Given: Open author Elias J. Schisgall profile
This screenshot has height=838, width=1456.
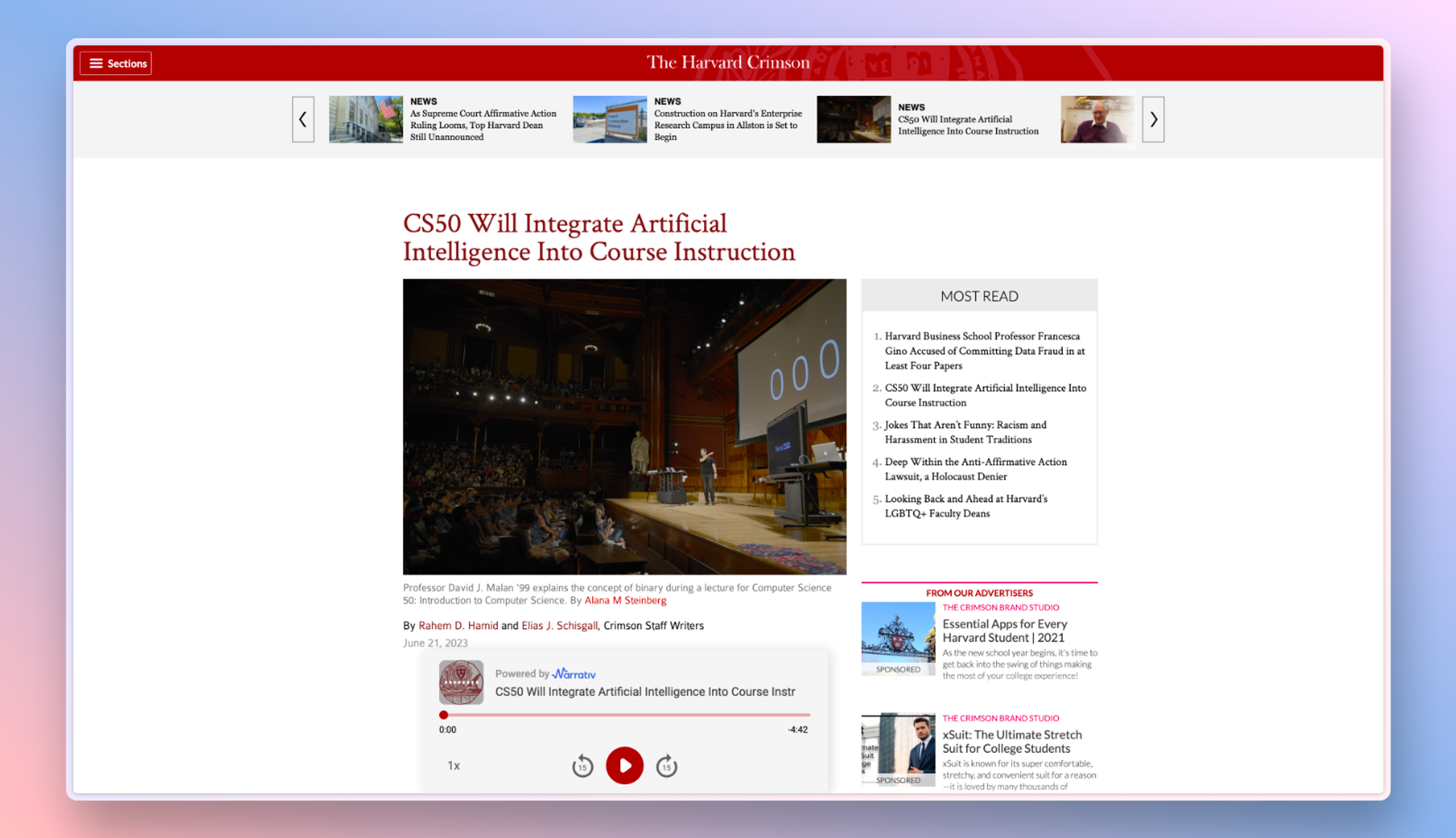Looking at the screenshot, I should pos(559,625).
